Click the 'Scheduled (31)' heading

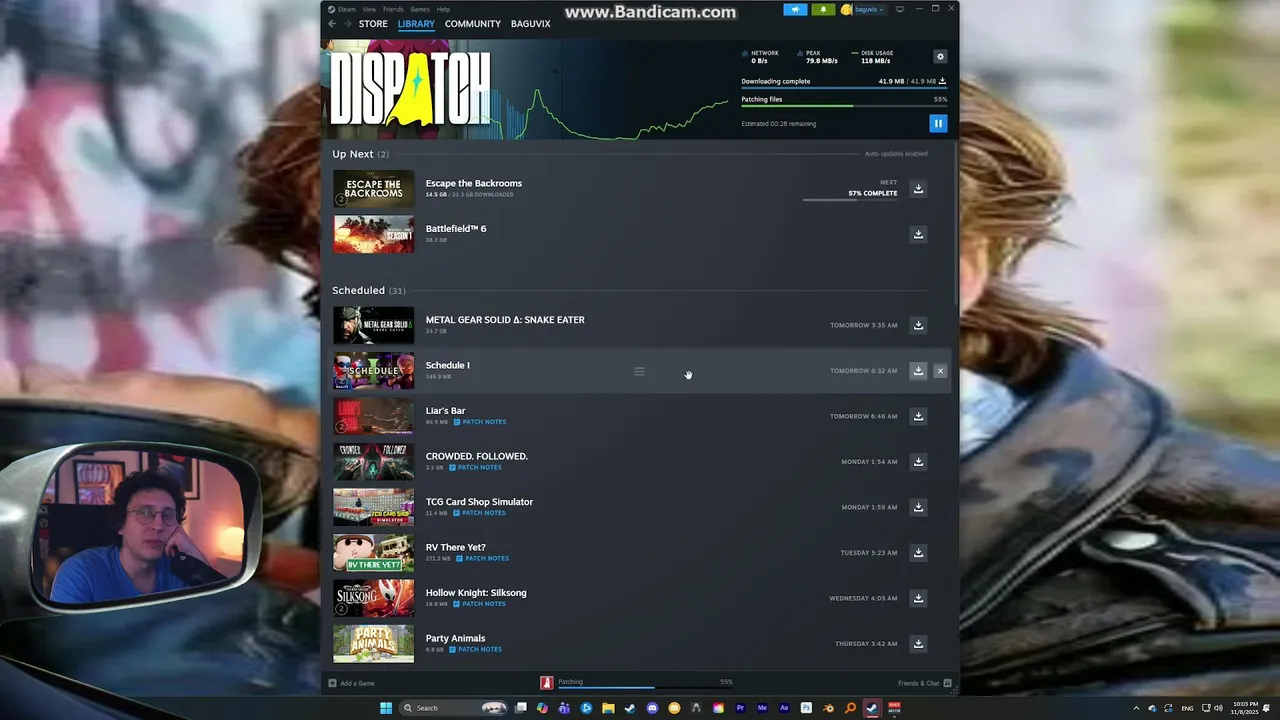click(x=369, y=290)
